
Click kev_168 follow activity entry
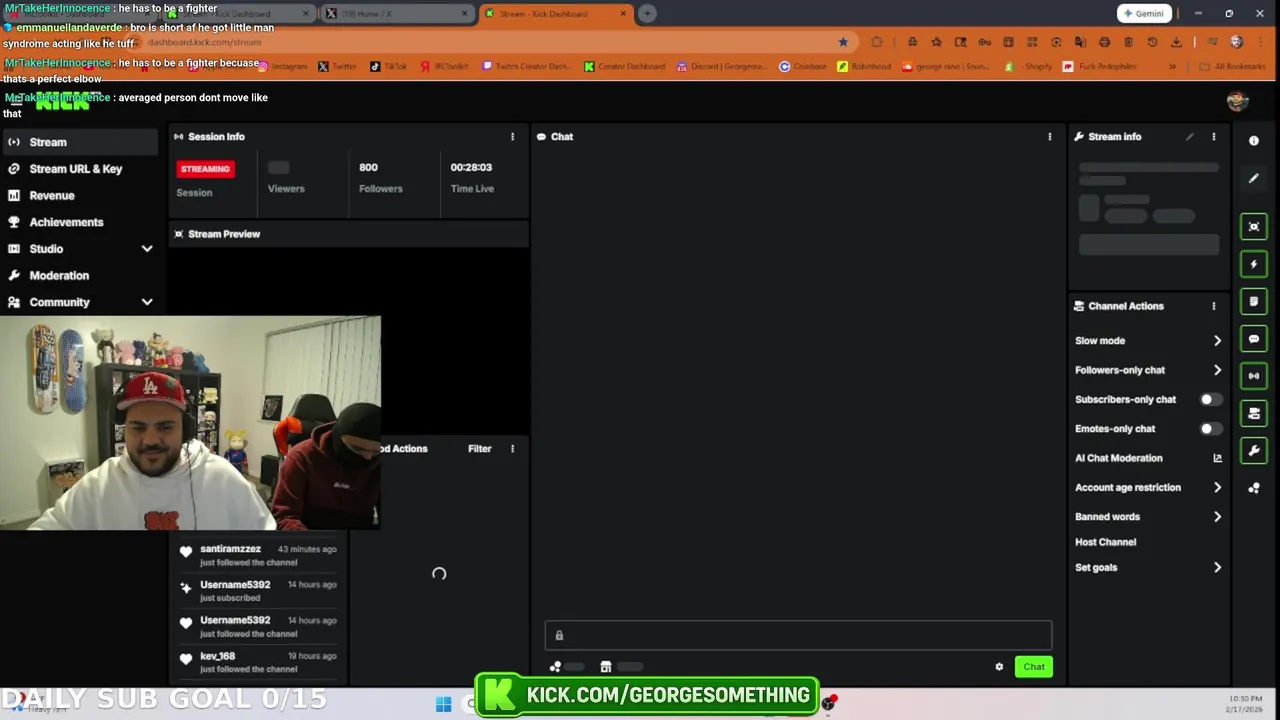(x=258, y=662)
